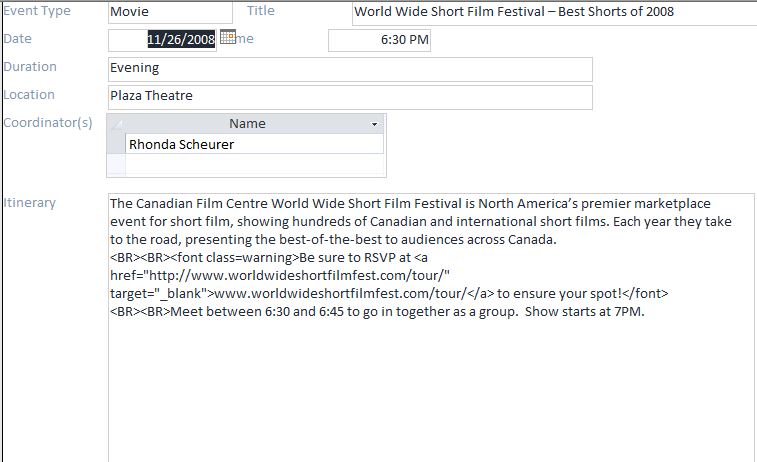Open the calendar date picker icon
Image resolution: width=757 pixels, height=462 pixels.
click(x=227, y=38)
